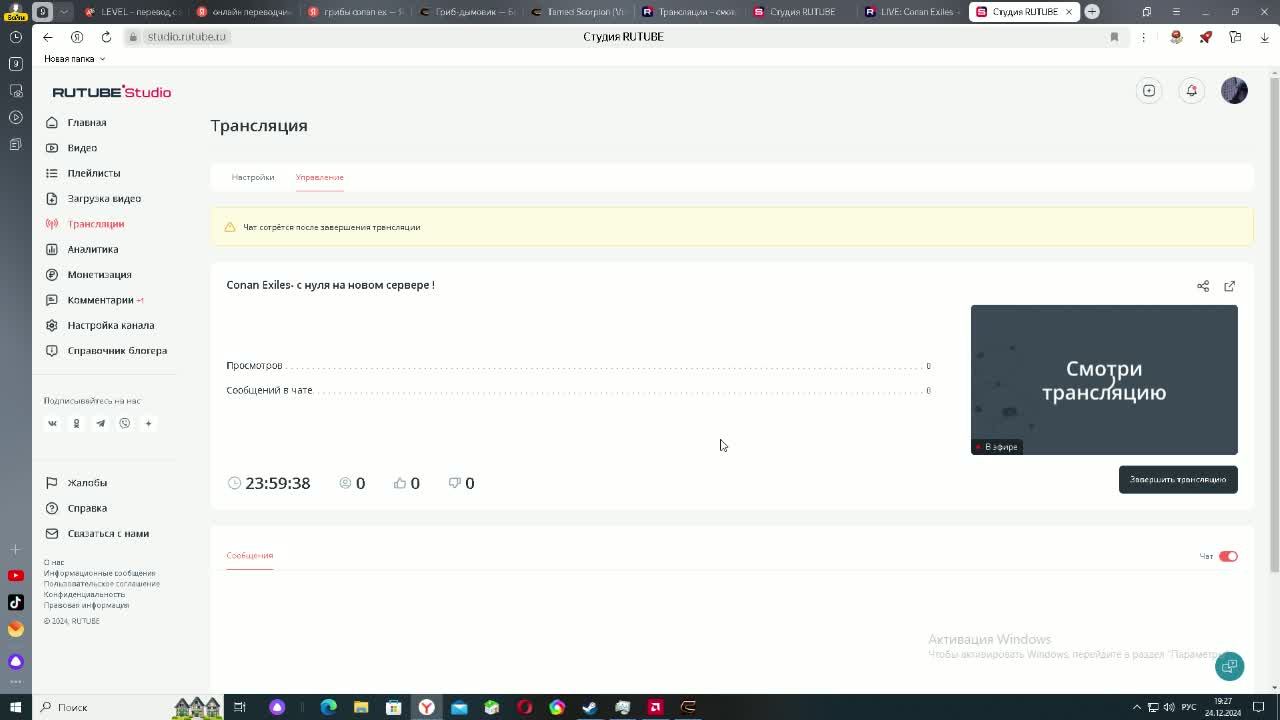Open a new browser tab with plus
The width and height of the screenshot is (1280, 720).
point(1092,12)
